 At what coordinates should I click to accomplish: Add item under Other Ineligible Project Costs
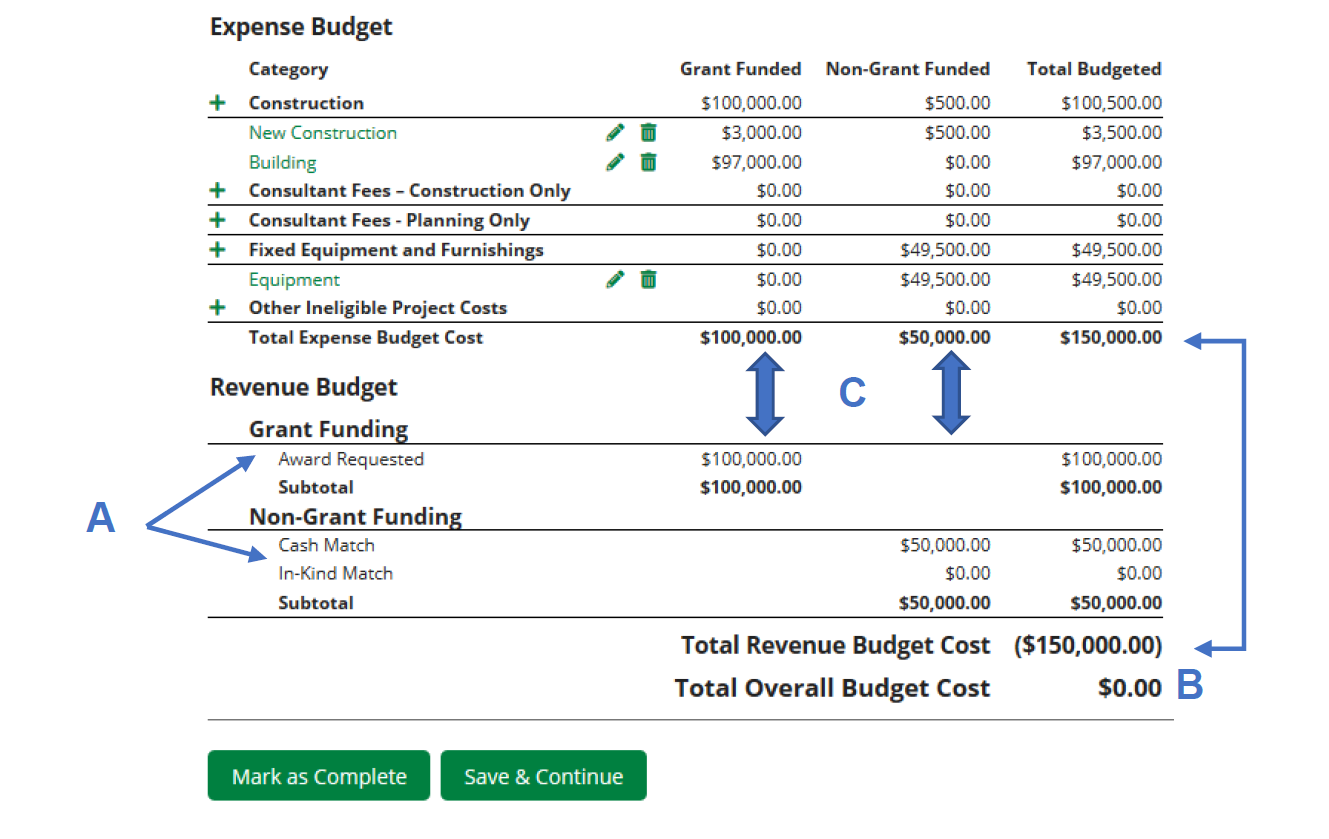click(218, 308)
